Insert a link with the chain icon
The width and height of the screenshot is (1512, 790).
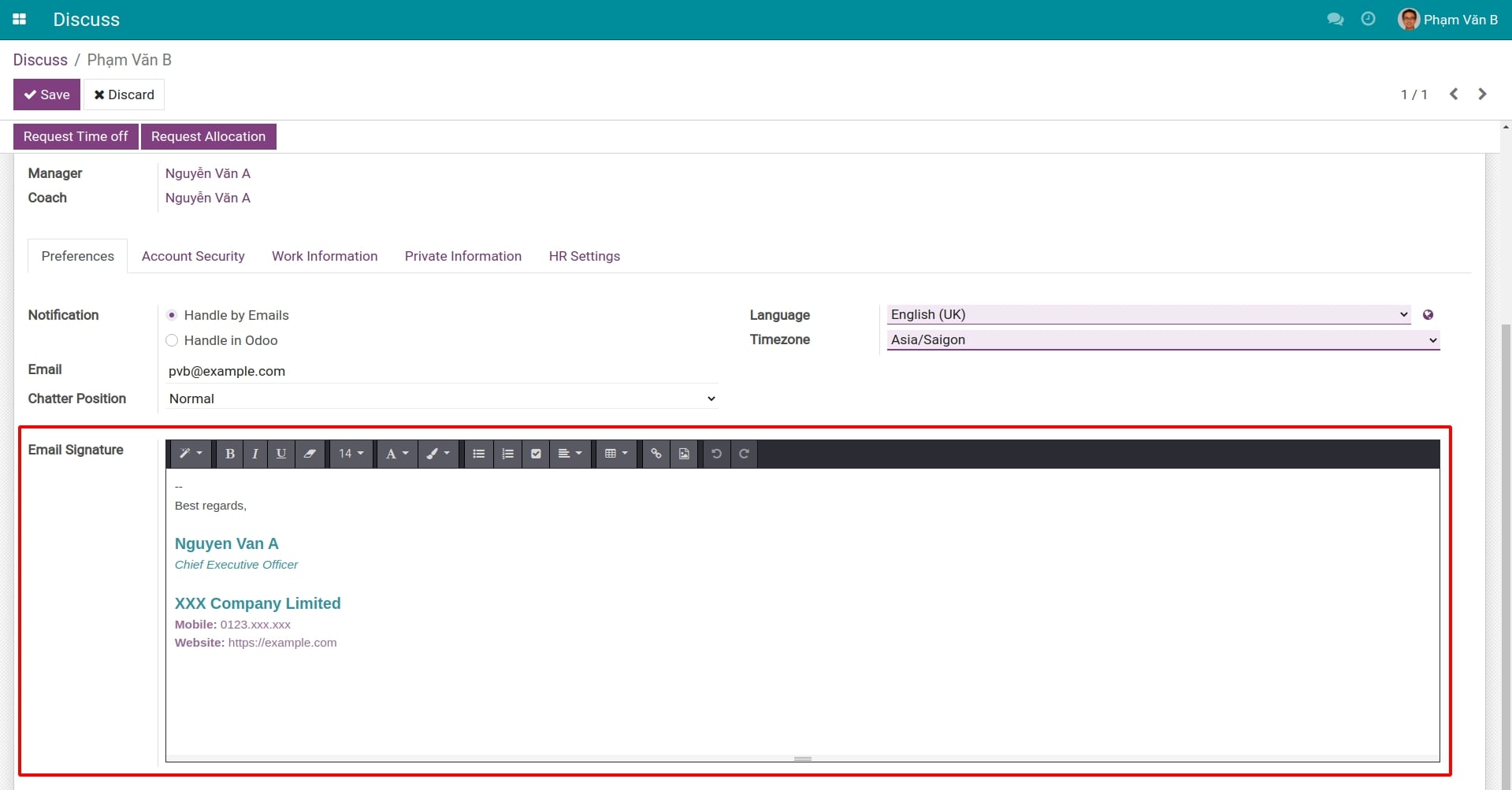coord(656,454)
